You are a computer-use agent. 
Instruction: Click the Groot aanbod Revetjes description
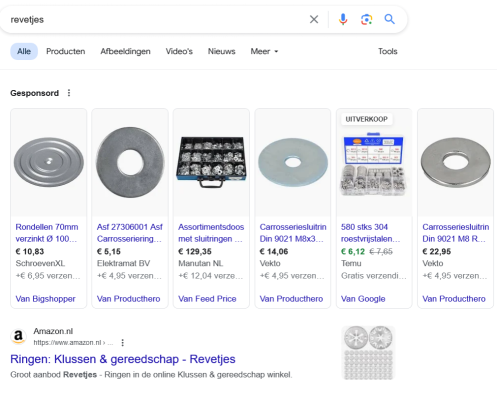151,375
